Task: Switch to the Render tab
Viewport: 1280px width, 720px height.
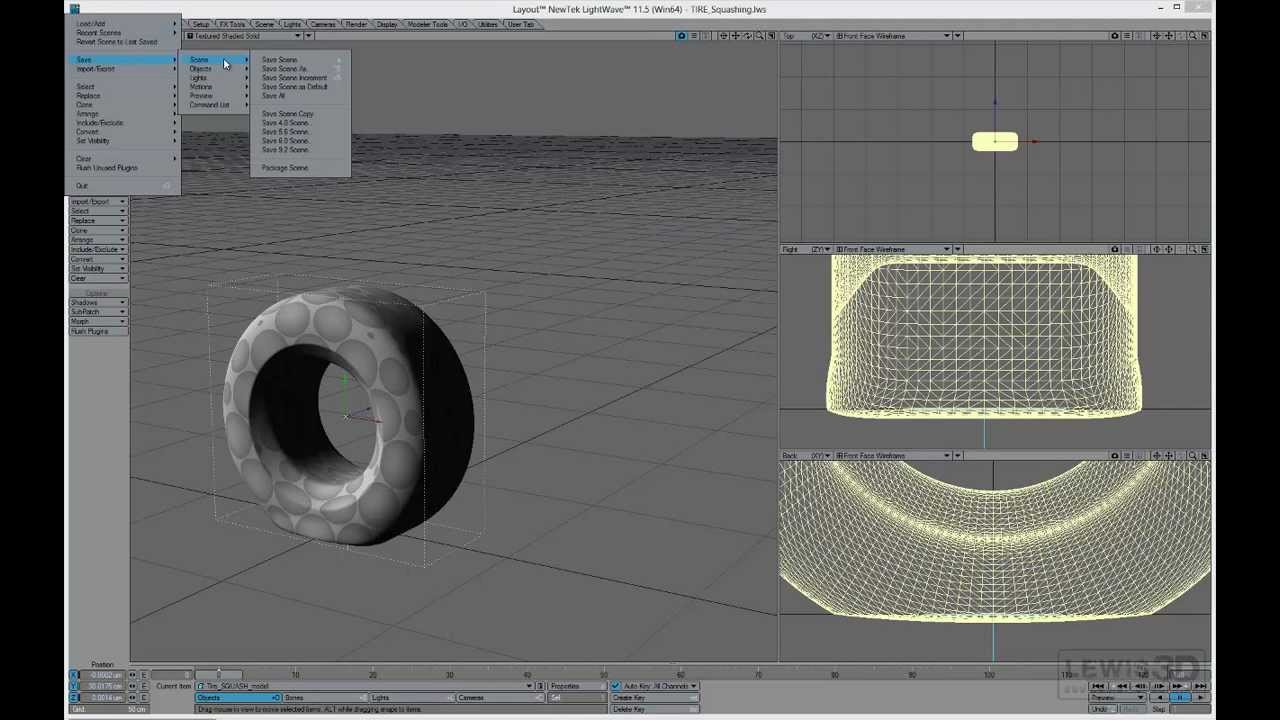Action: (356, 24)
